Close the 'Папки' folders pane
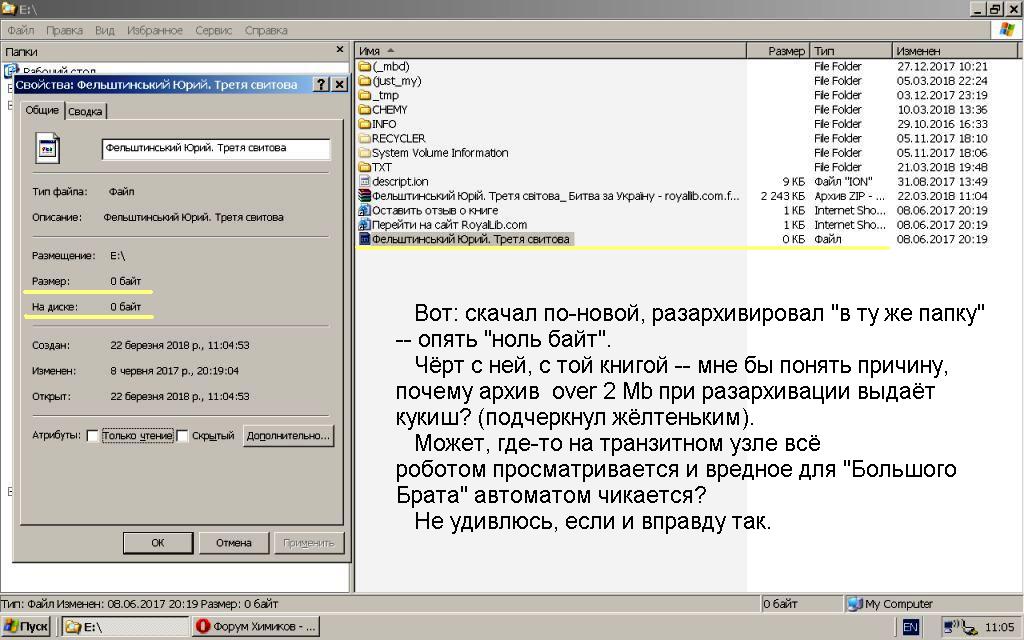 (x=339, y=50)
